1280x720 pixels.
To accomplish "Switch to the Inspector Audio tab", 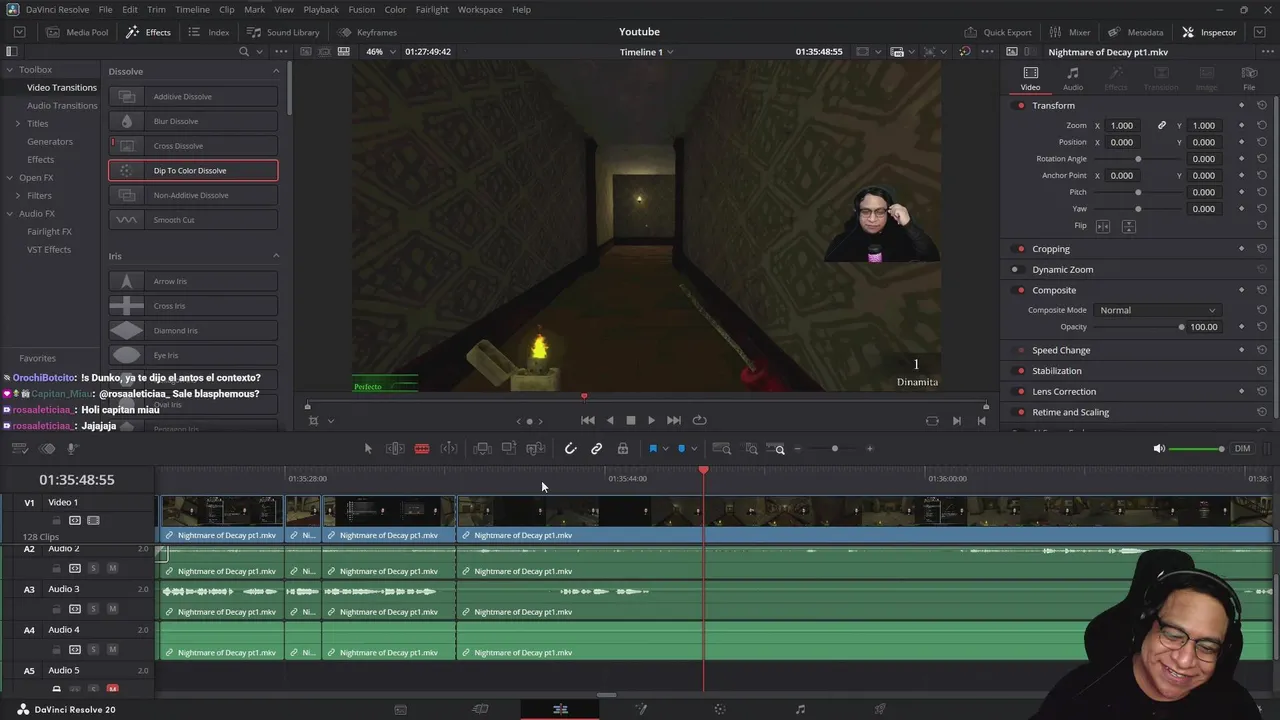I will click(x=1072, y=78).
